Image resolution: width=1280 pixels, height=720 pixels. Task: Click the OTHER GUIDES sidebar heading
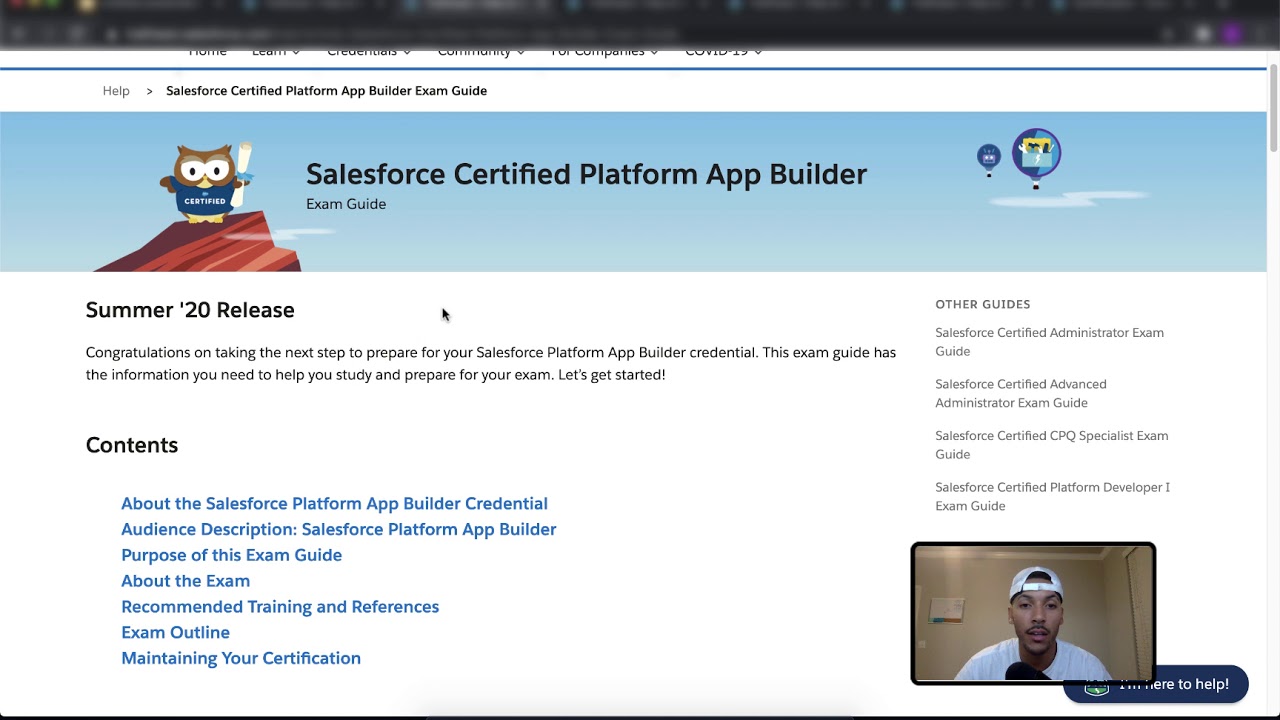(x=982, y=304)
